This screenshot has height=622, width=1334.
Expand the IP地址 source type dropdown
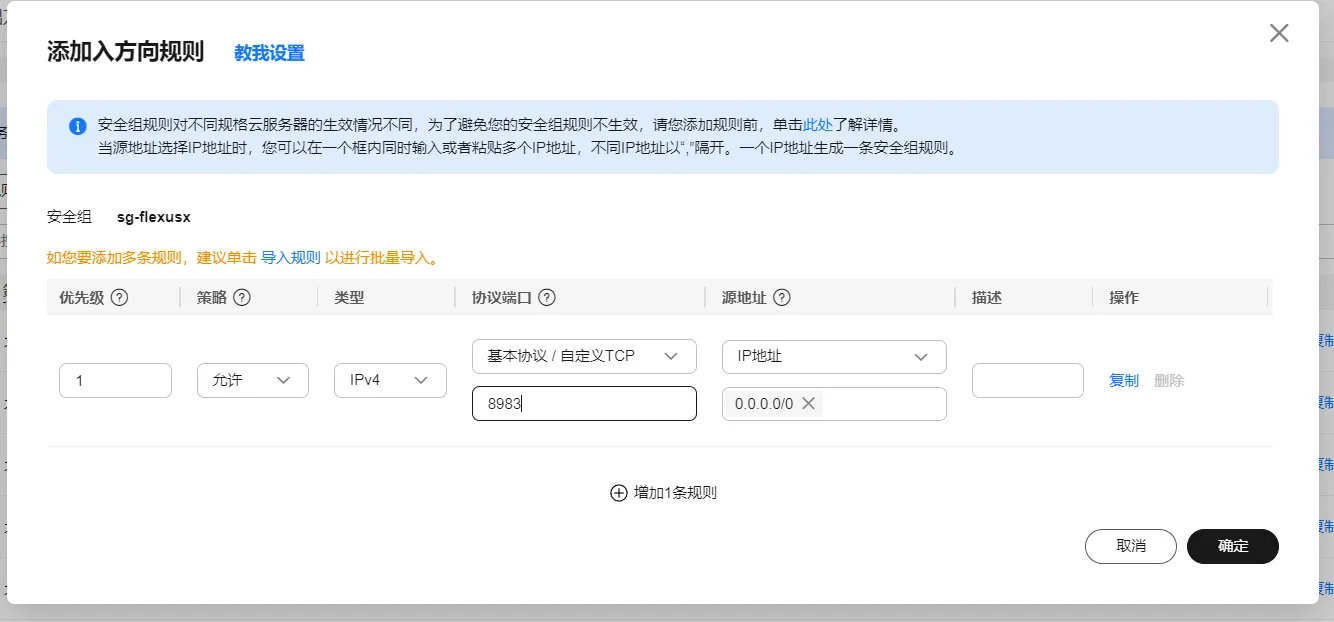pos(834,356)
